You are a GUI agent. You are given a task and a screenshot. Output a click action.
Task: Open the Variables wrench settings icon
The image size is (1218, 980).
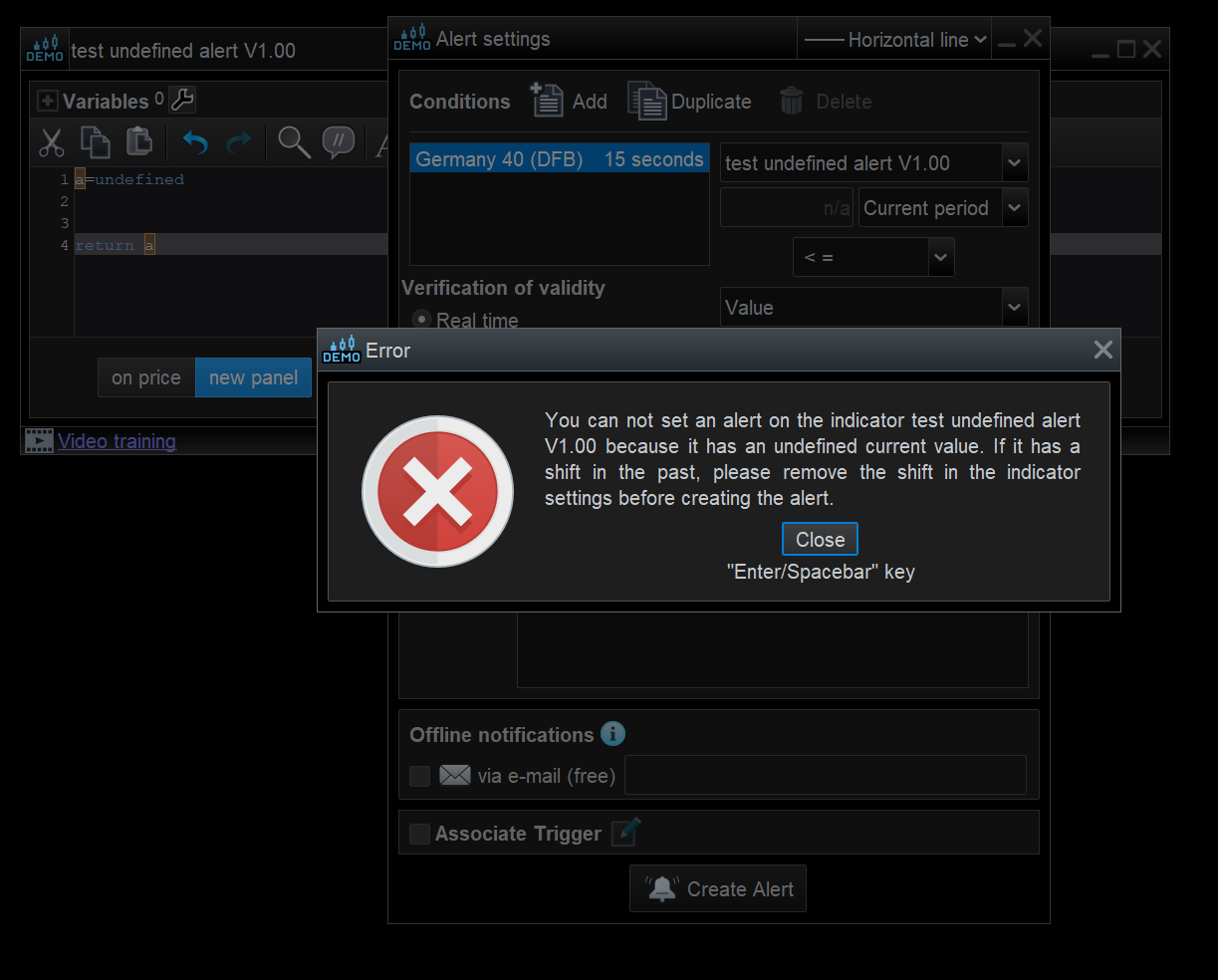[x=182, y=100]
